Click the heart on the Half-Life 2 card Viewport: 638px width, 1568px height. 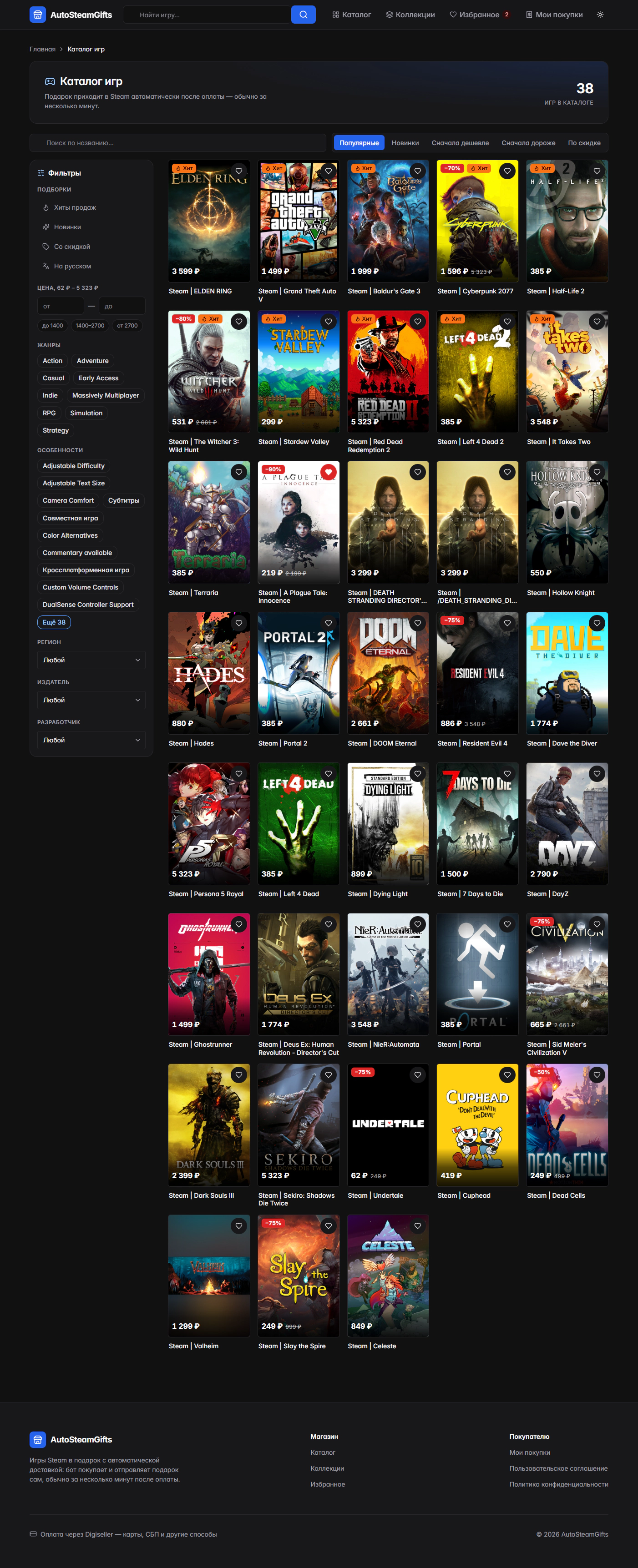coord(597,171)
